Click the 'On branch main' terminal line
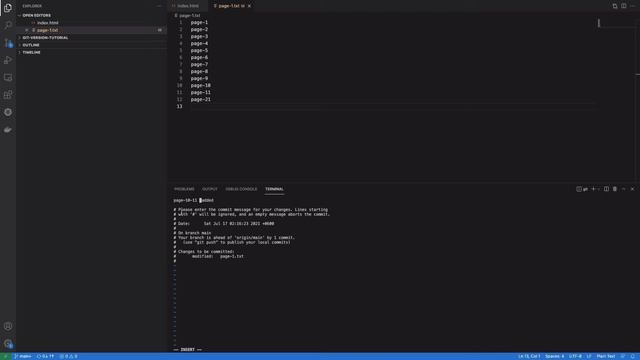The height and width of the screenshot is (360, 640). pyautogui.click(x=194, y=233)
